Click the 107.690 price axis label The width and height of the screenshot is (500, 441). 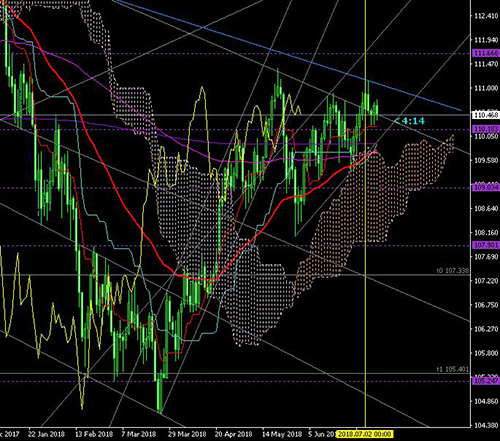486,257
